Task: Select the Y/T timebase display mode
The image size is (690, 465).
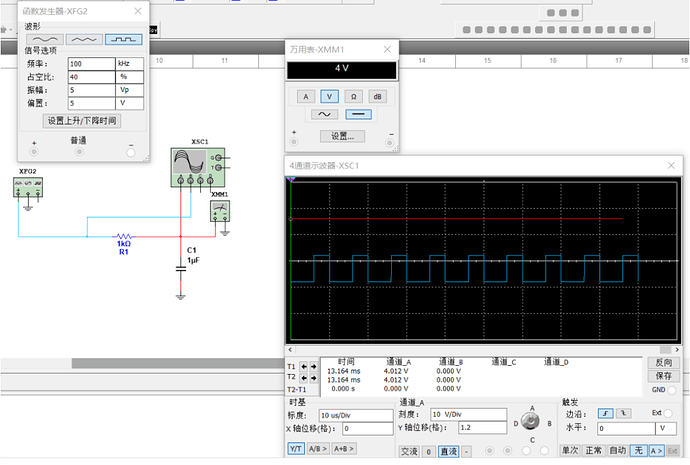Action: pos(295,450)
